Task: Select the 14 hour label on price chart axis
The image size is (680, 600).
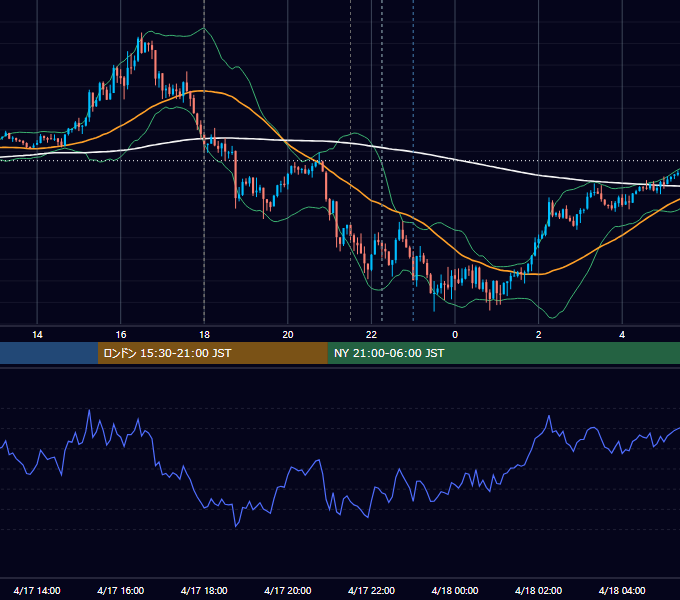Action: pos(37,335)
